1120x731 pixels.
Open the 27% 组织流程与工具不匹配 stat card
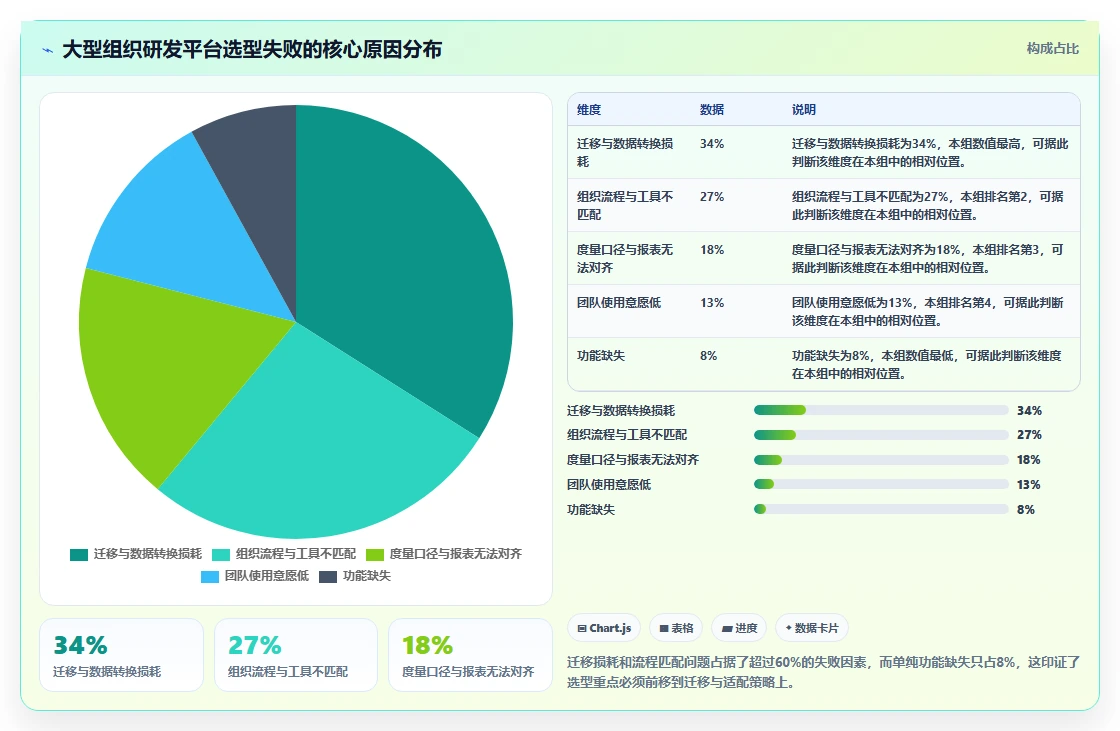click(296, 655)
